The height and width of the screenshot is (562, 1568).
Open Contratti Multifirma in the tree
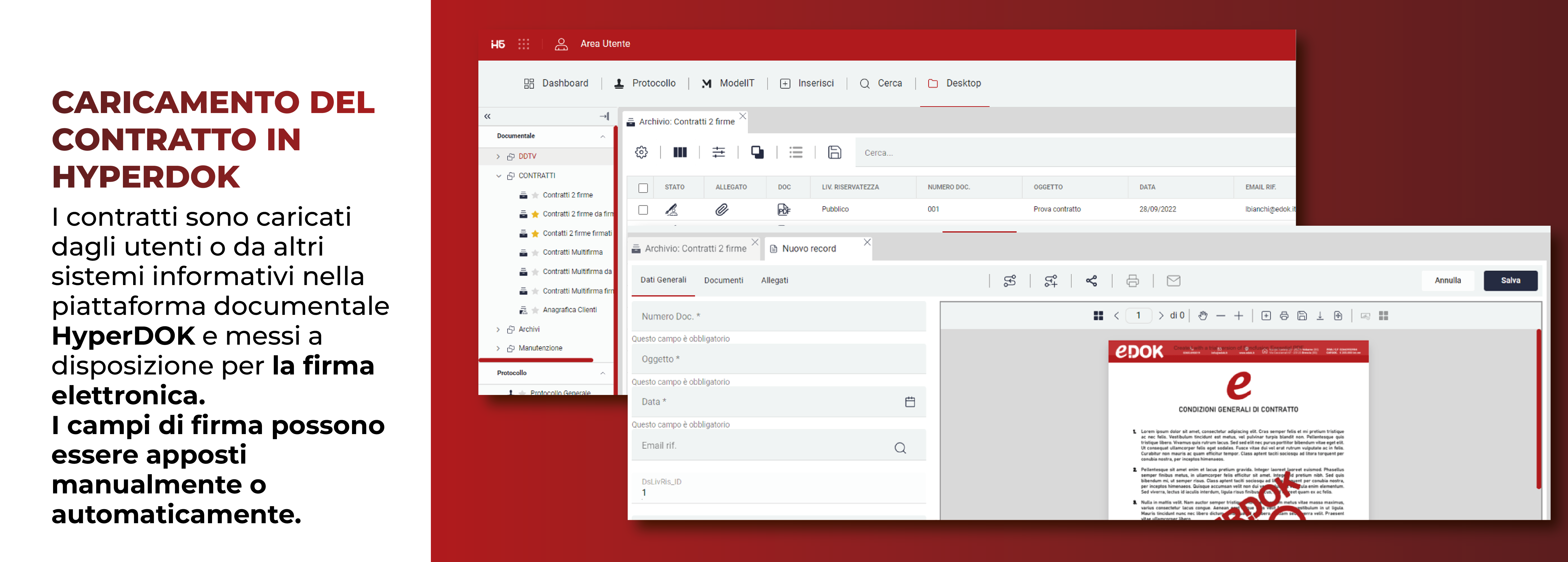(572, 253)
